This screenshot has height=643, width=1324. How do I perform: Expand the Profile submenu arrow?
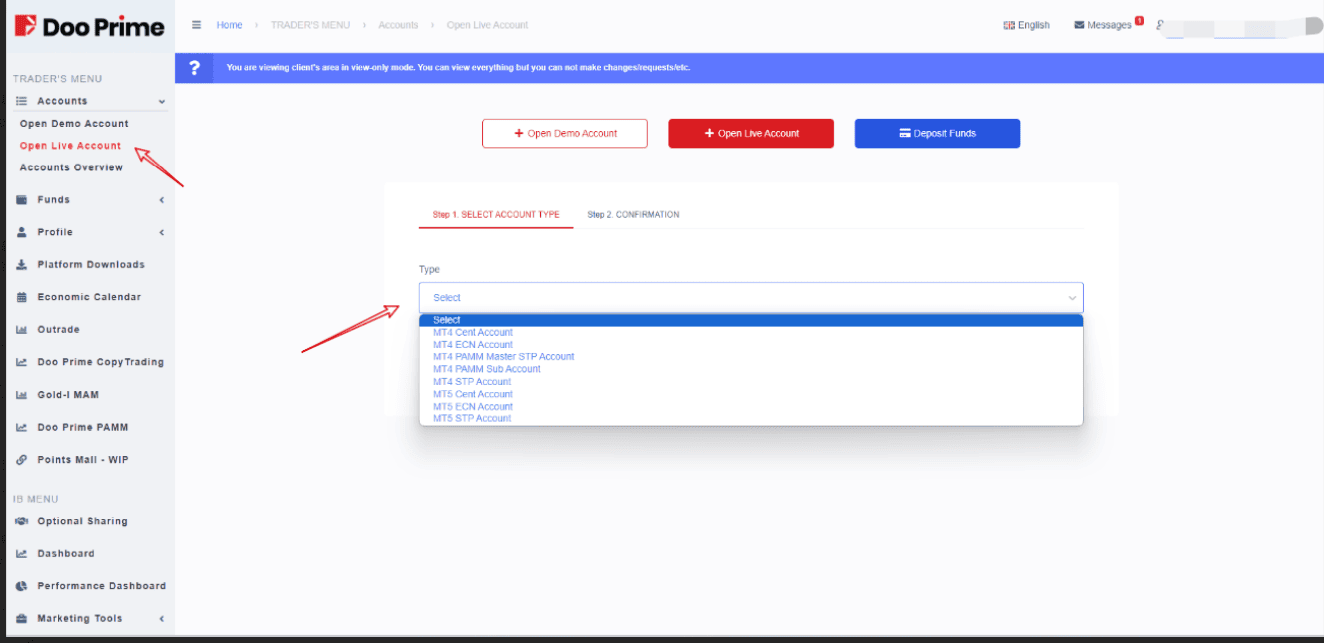point(162,232)
